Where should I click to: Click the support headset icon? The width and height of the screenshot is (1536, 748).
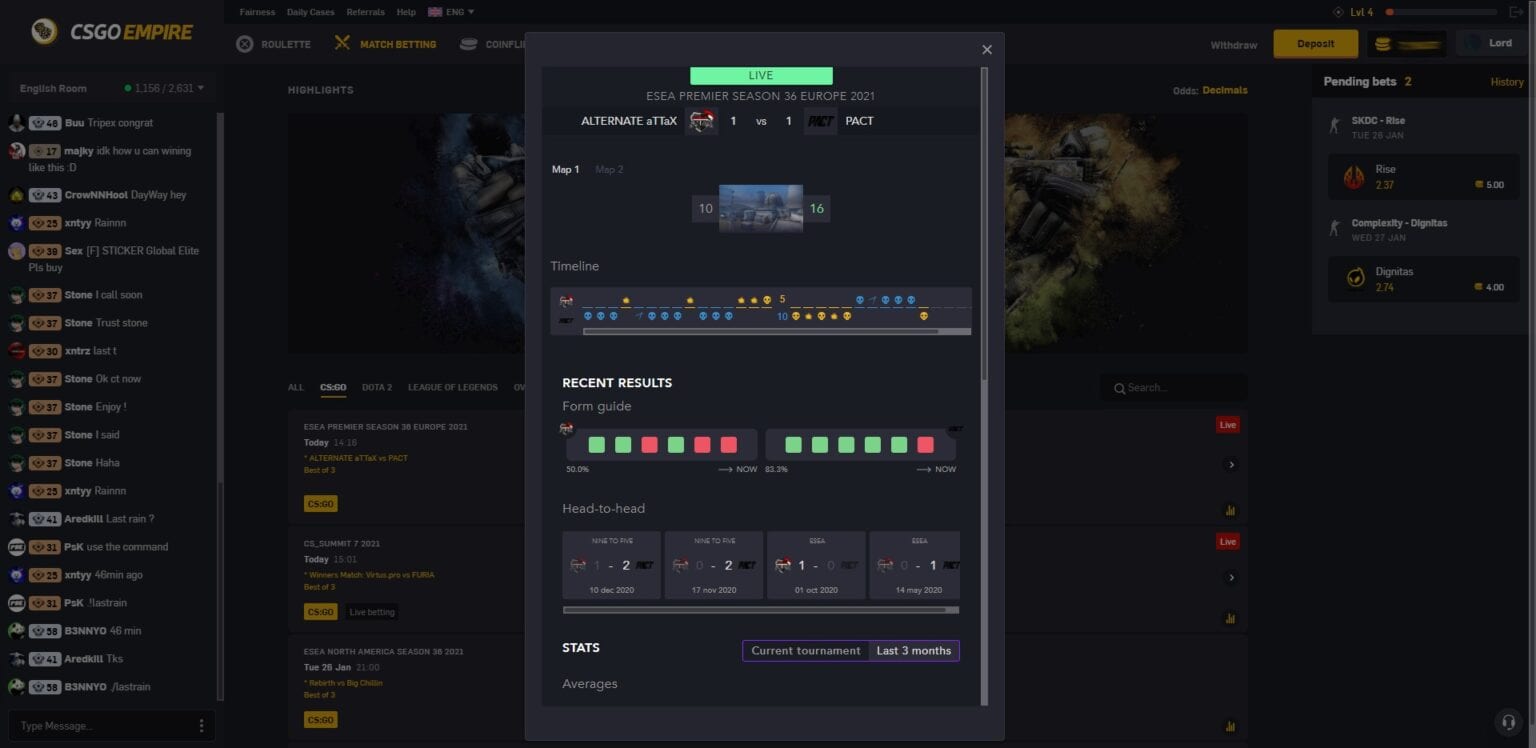1508,722
